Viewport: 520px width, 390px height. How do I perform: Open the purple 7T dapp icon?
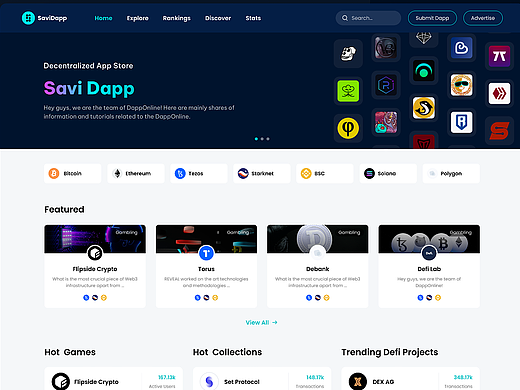pos(499,56)
